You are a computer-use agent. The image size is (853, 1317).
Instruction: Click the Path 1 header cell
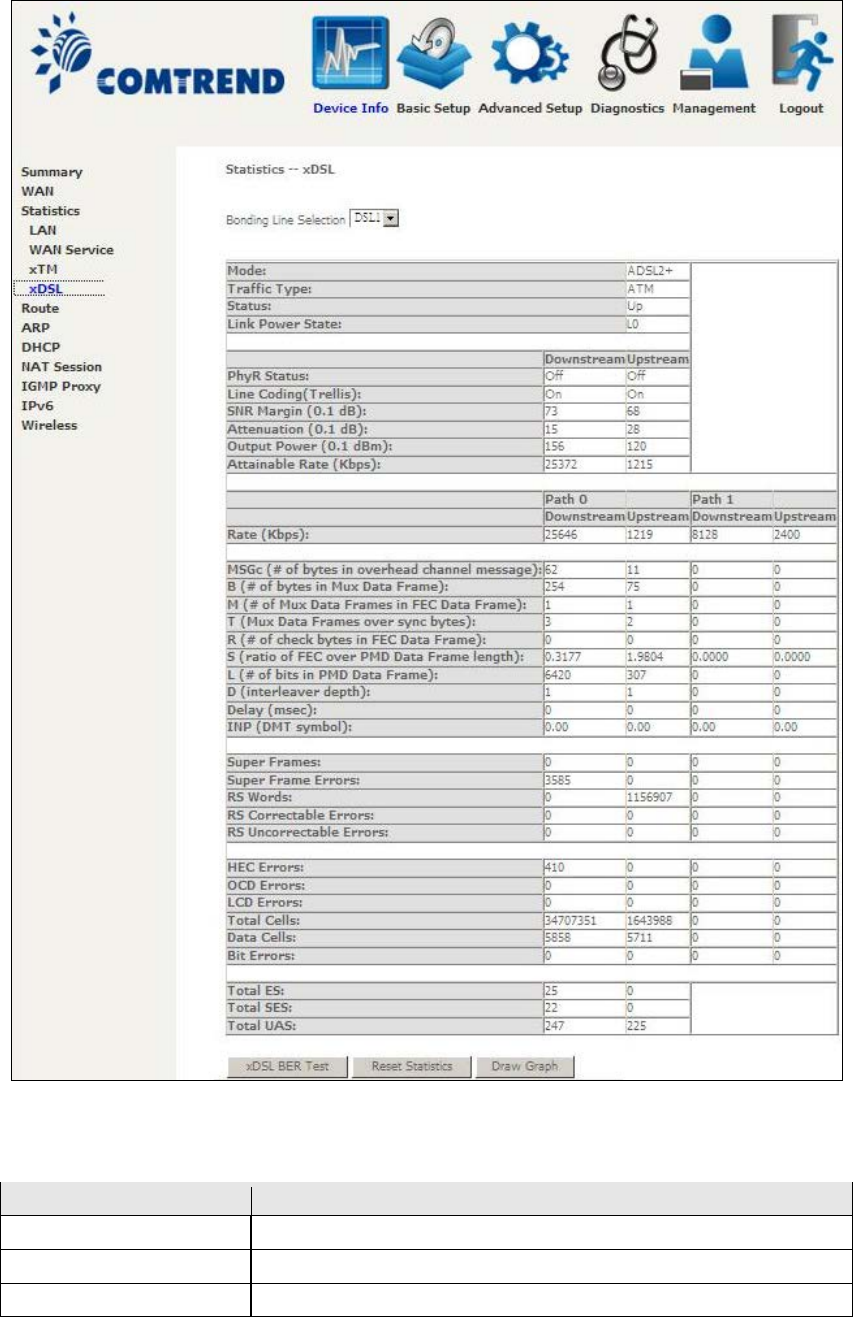tap(731, 498)
